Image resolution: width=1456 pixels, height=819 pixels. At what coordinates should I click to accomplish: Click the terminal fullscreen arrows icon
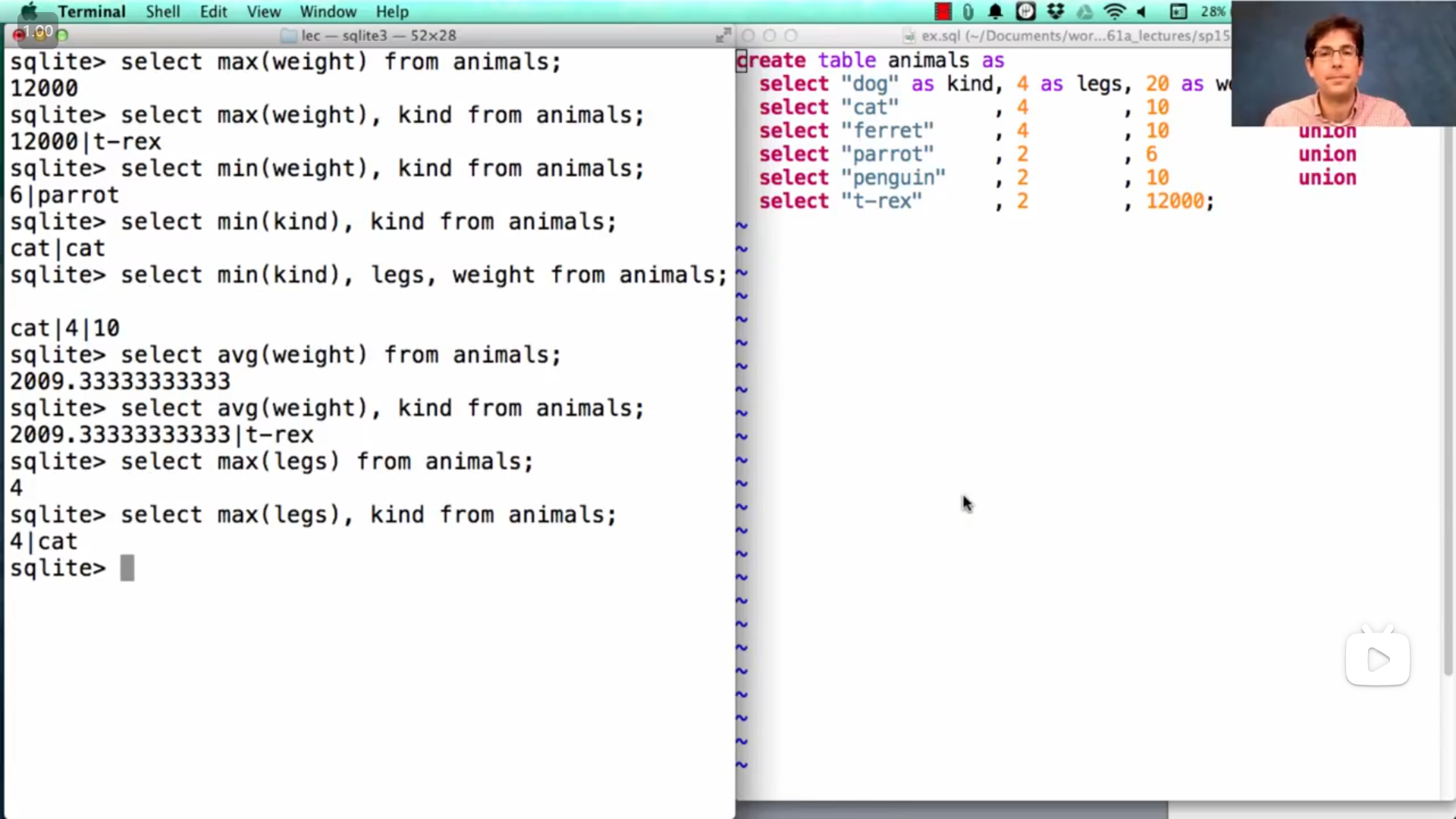coord(723,35)
